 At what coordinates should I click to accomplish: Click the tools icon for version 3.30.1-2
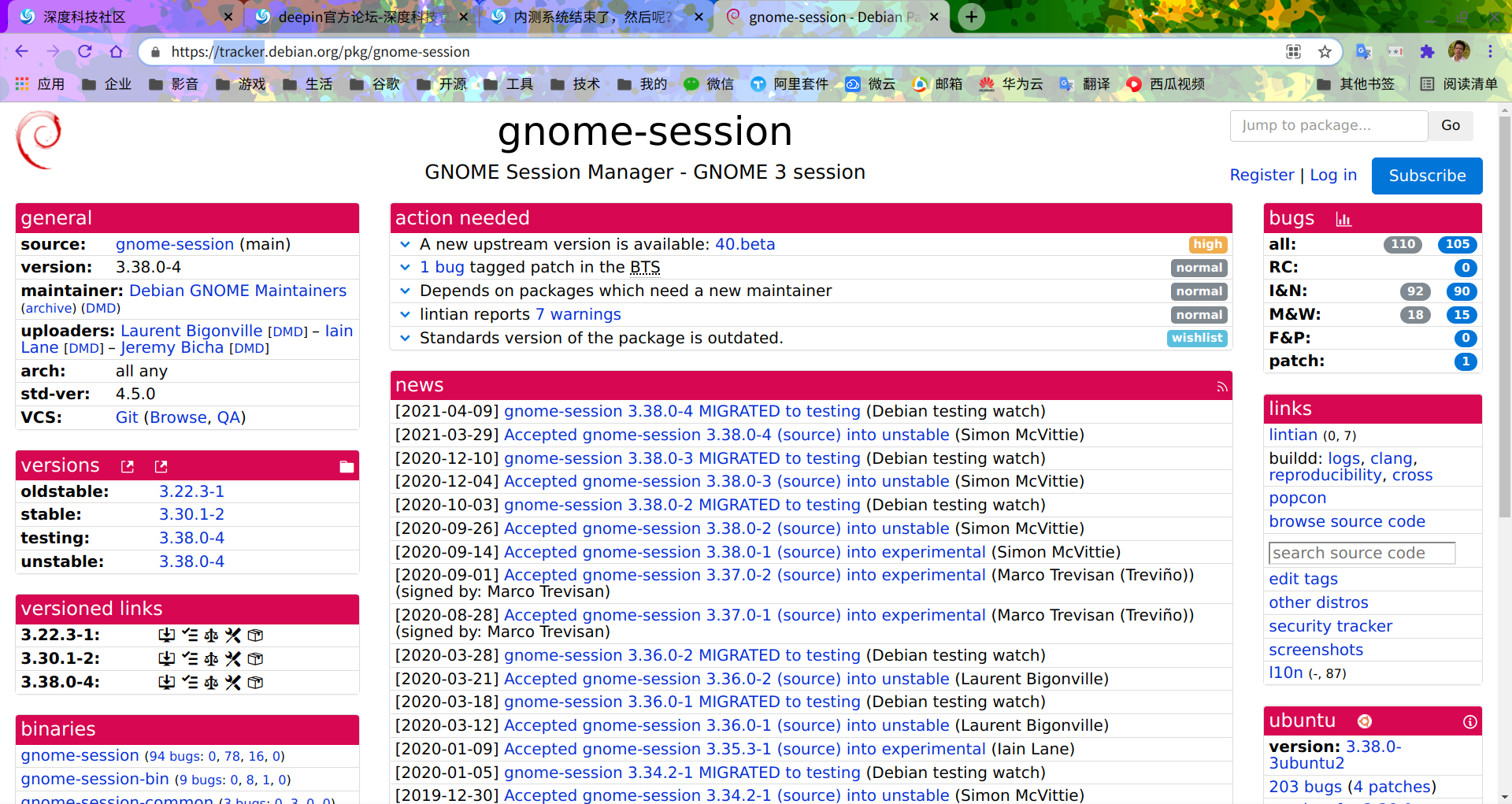pos(233,658)
